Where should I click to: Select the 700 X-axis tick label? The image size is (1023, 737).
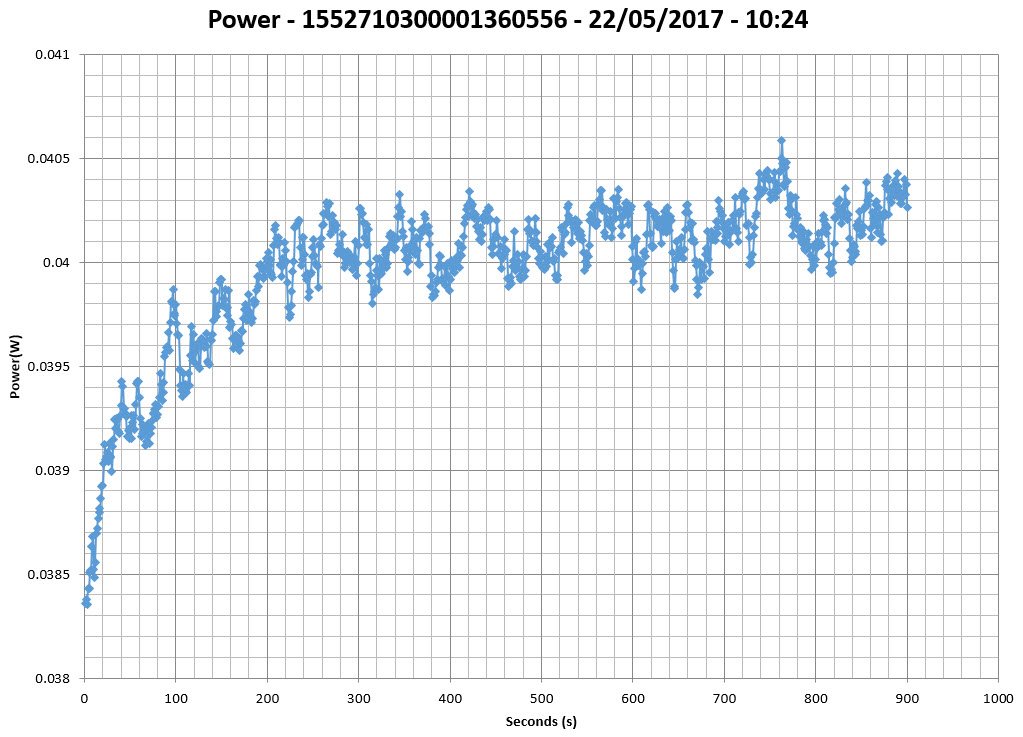point(724,697)
